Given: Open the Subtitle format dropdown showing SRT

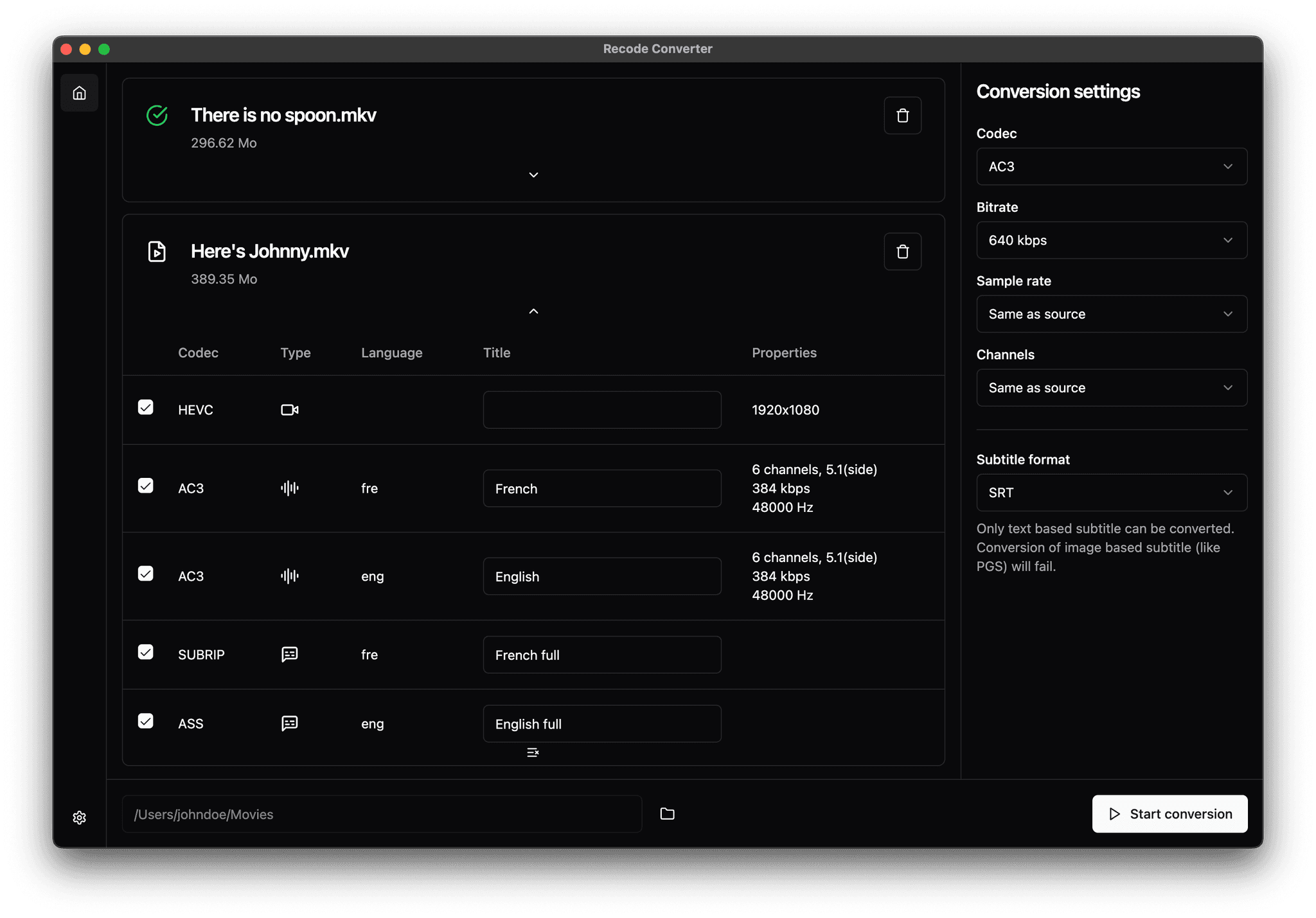Looking at the screenshot, I should pyautogui.click(x=1110, y=492).
